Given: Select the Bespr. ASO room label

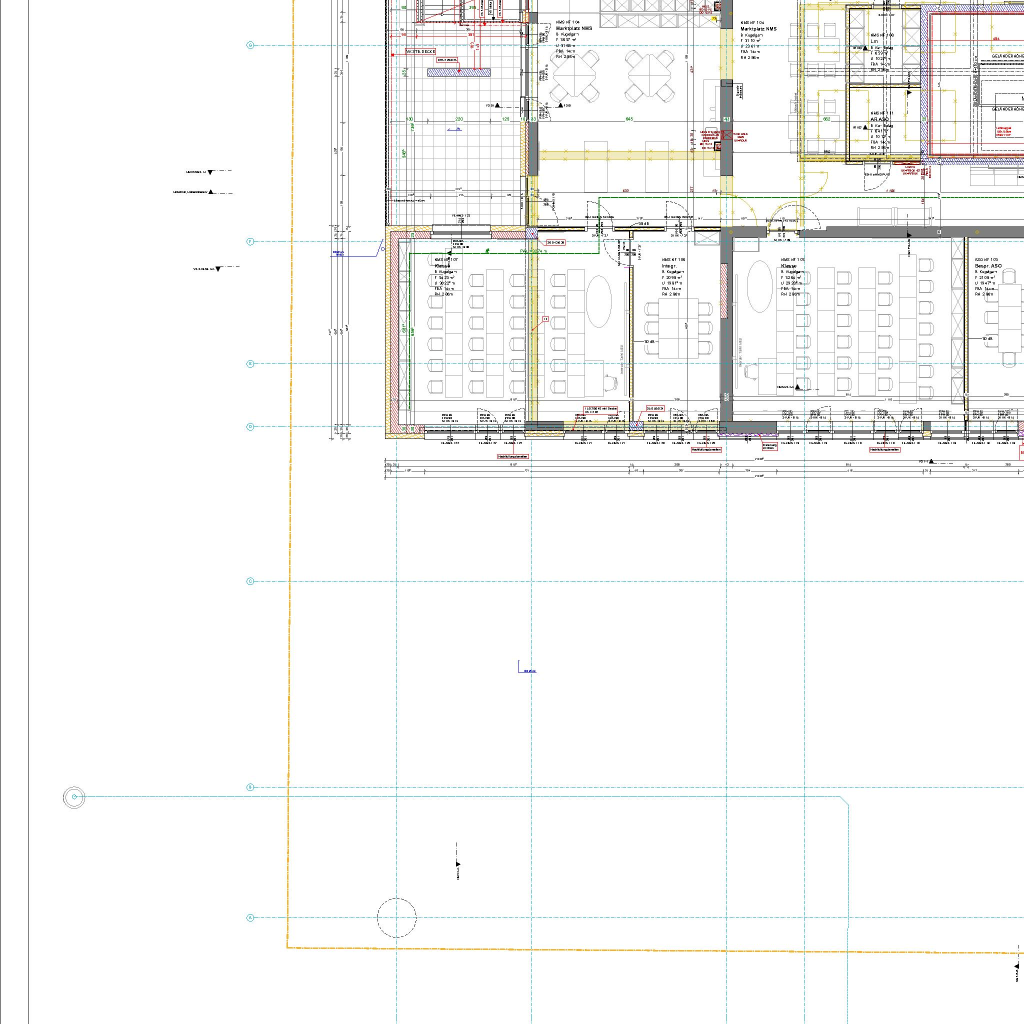Looking at the screenshot, I should pos(989,266).
